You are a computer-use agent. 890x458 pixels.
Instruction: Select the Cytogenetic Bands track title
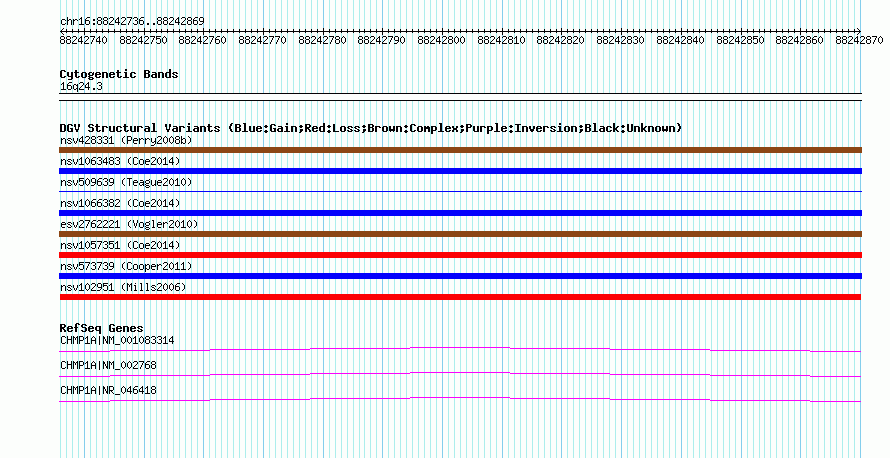coord(119,74)
